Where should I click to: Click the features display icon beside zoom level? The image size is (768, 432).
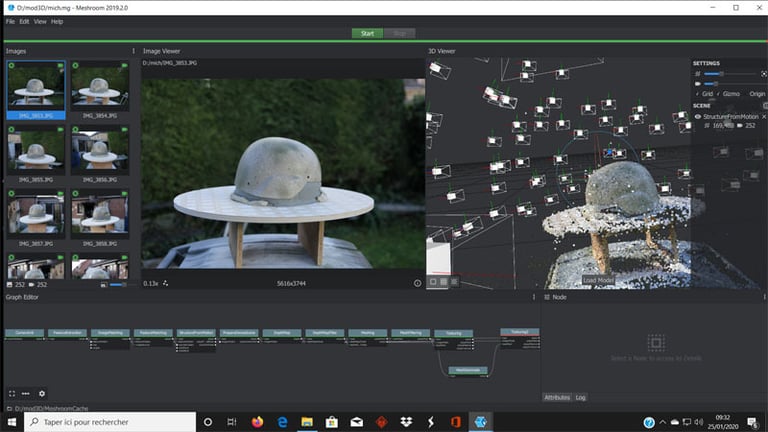(x=166, y=283)
